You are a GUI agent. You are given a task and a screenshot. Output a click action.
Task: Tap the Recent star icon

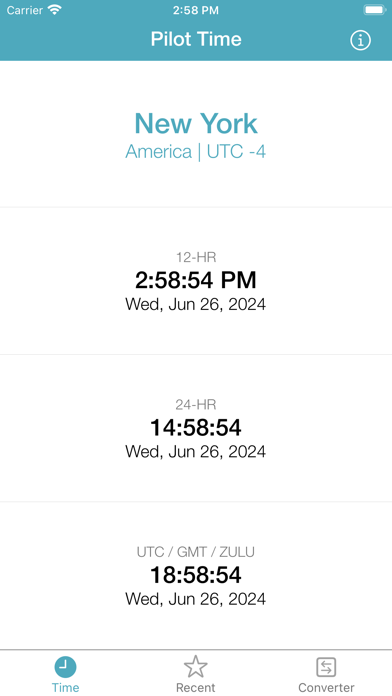click(196, 667)
